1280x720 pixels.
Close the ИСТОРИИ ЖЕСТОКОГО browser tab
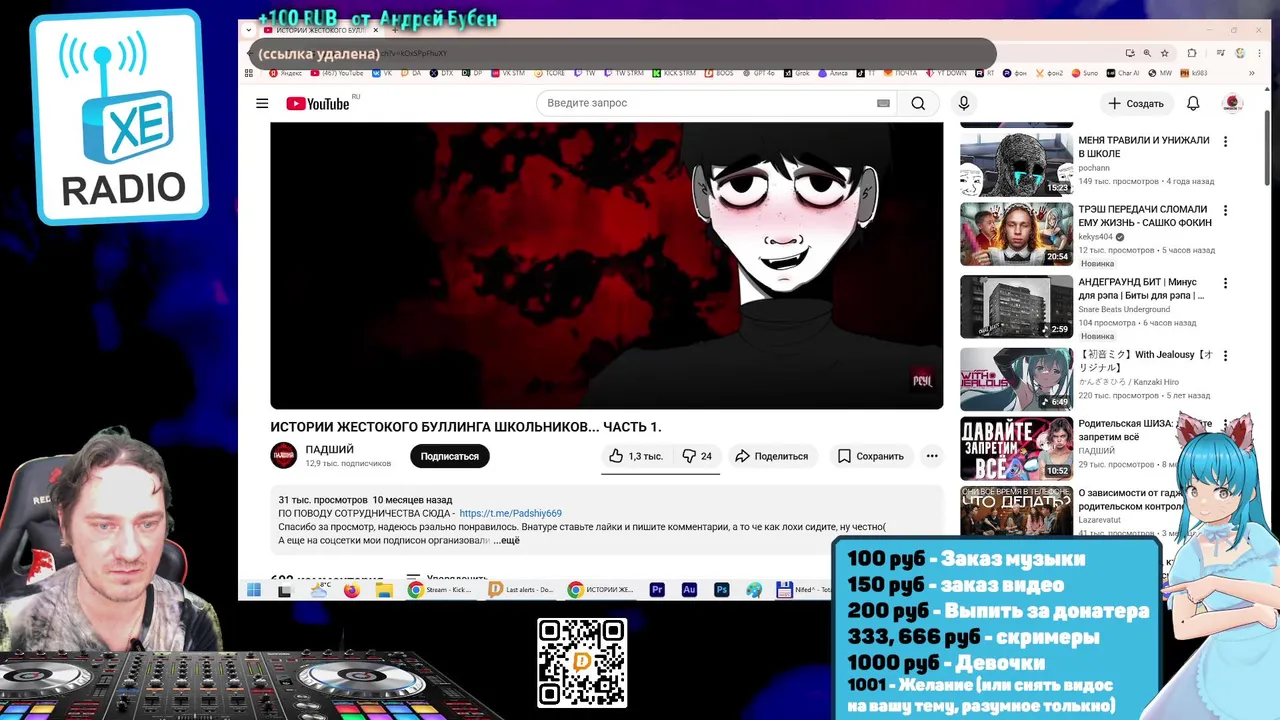pos(375,30)
